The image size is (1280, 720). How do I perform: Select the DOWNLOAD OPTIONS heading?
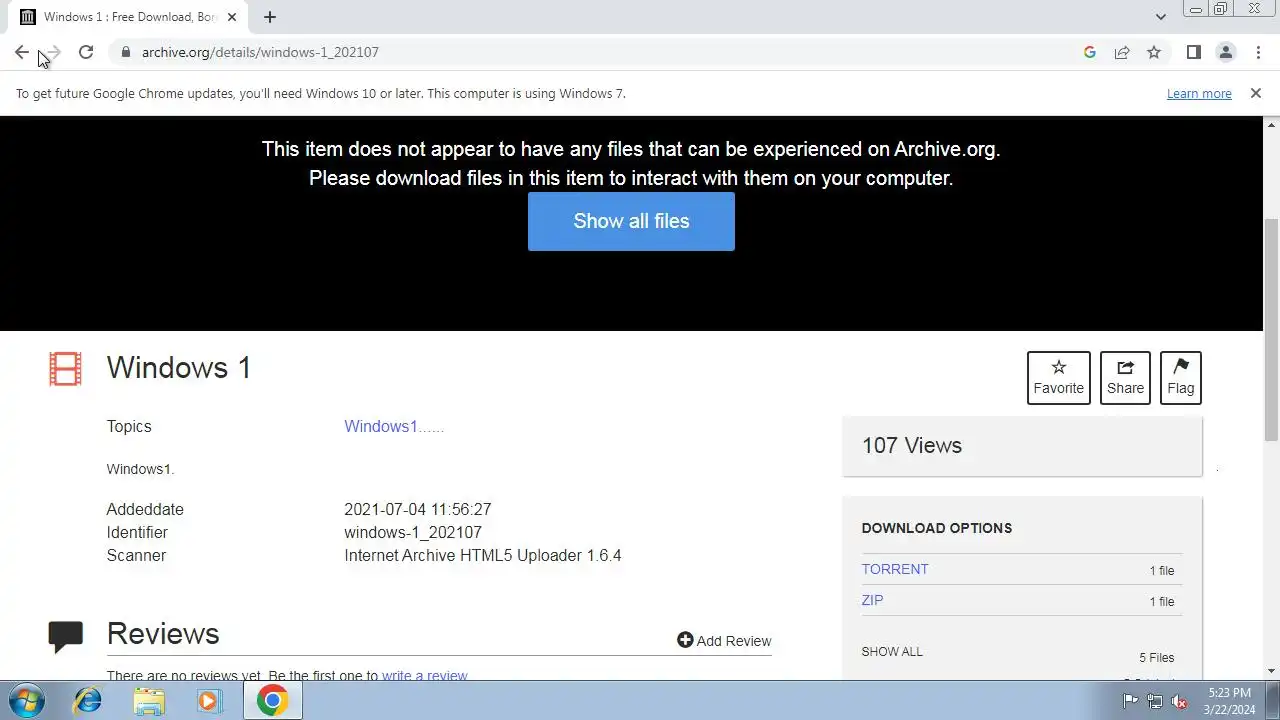(937, 528)
